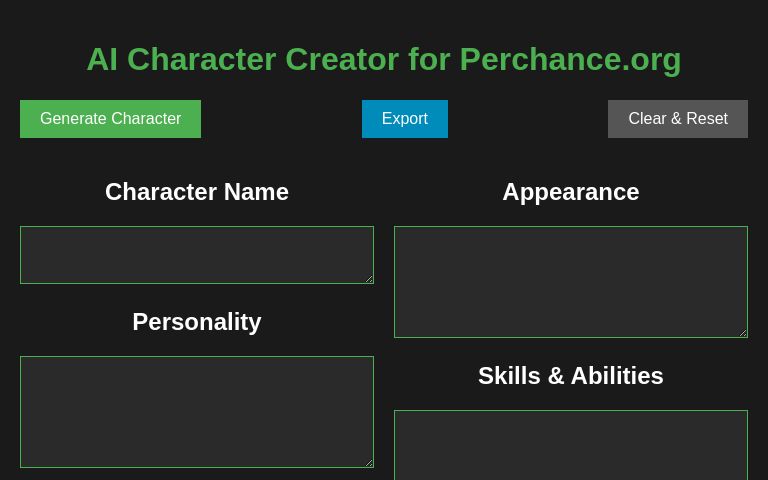Click the Character Name section heading
Image resolution: width=768 pixels, height=480 pixels.
tap(196, 192)
